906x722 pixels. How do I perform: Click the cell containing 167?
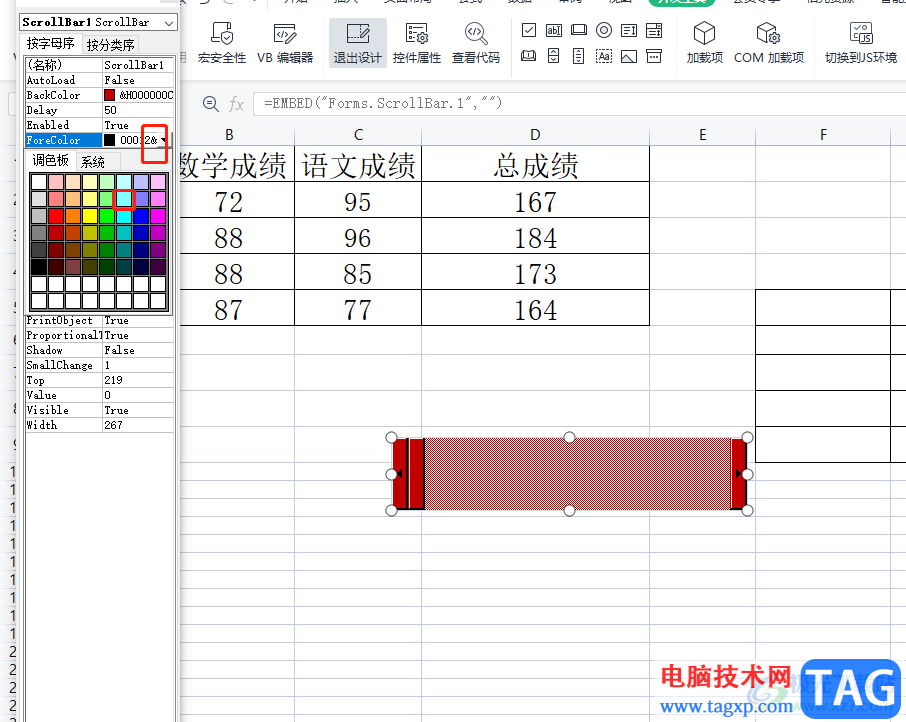[x=536, y=200]
